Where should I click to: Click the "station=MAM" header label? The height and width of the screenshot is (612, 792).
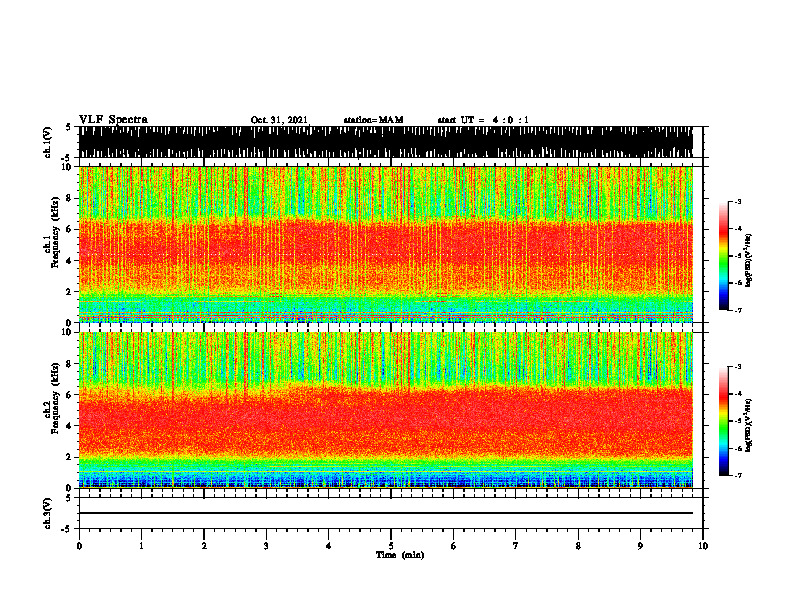tap(373, 120)
